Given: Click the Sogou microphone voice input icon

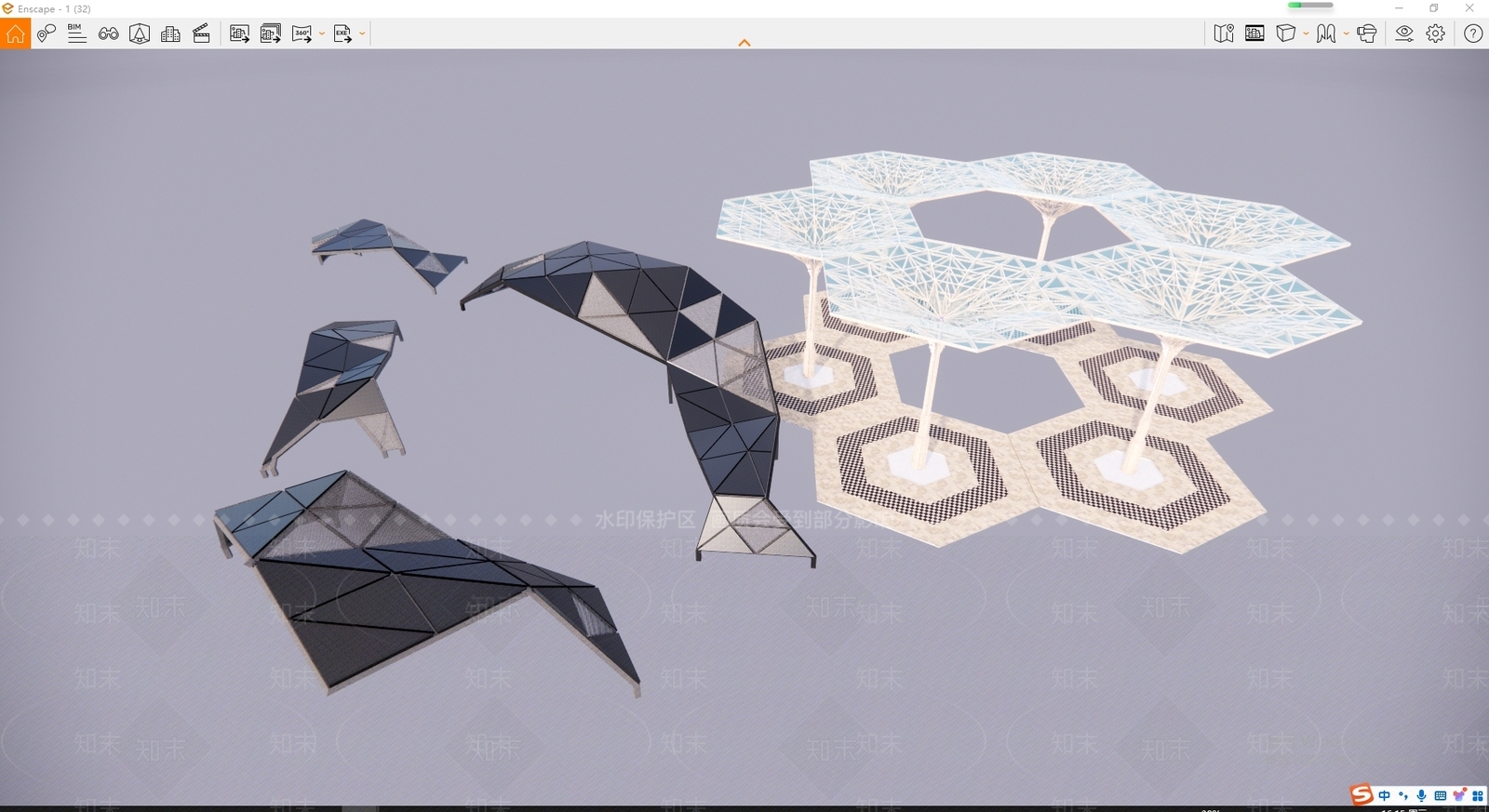Looking at the screenshot, I should point(1421,796).
